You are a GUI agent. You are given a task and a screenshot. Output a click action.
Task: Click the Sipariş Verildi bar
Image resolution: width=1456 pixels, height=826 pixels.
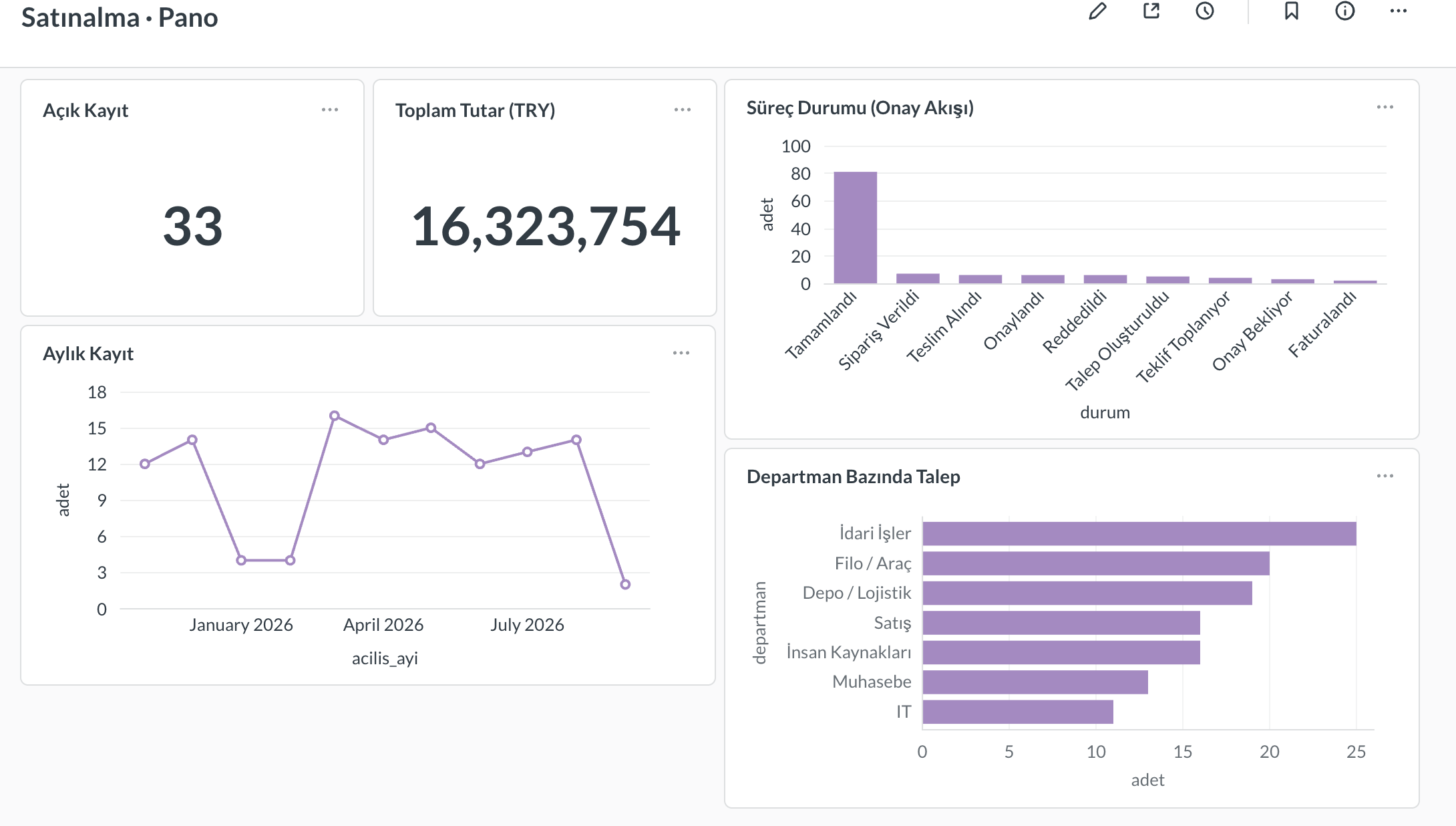pos(918,278)
